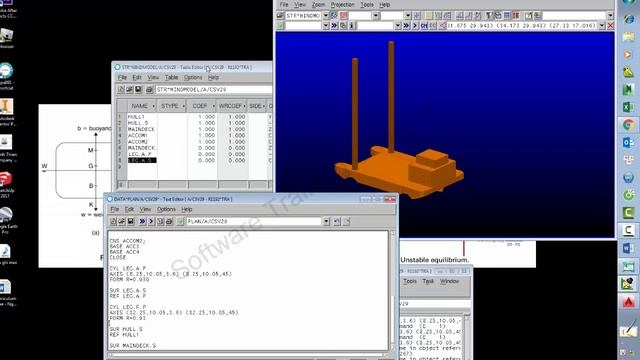Expand STR*WINDMO dropdown in 3D viewer

click(x=326, y=16)
